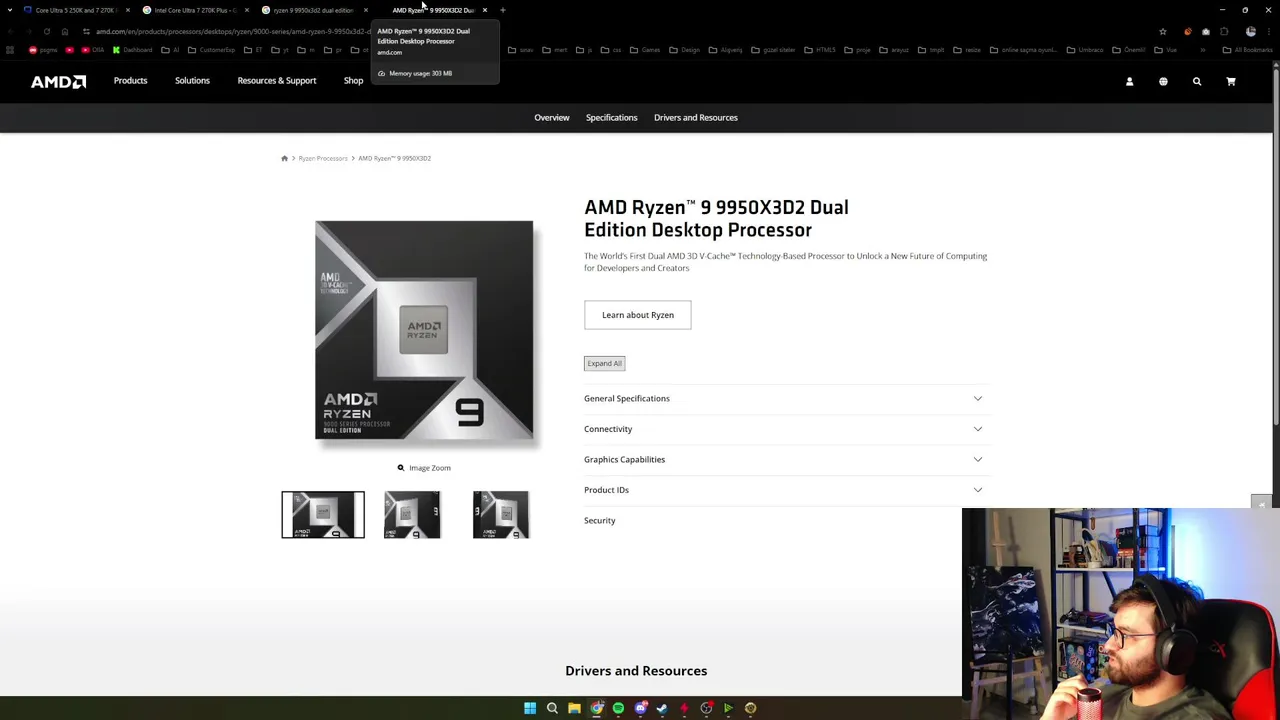This screenshot has width=1280, height=720.
Task: Click Expand All button
Action: (604, 363)
